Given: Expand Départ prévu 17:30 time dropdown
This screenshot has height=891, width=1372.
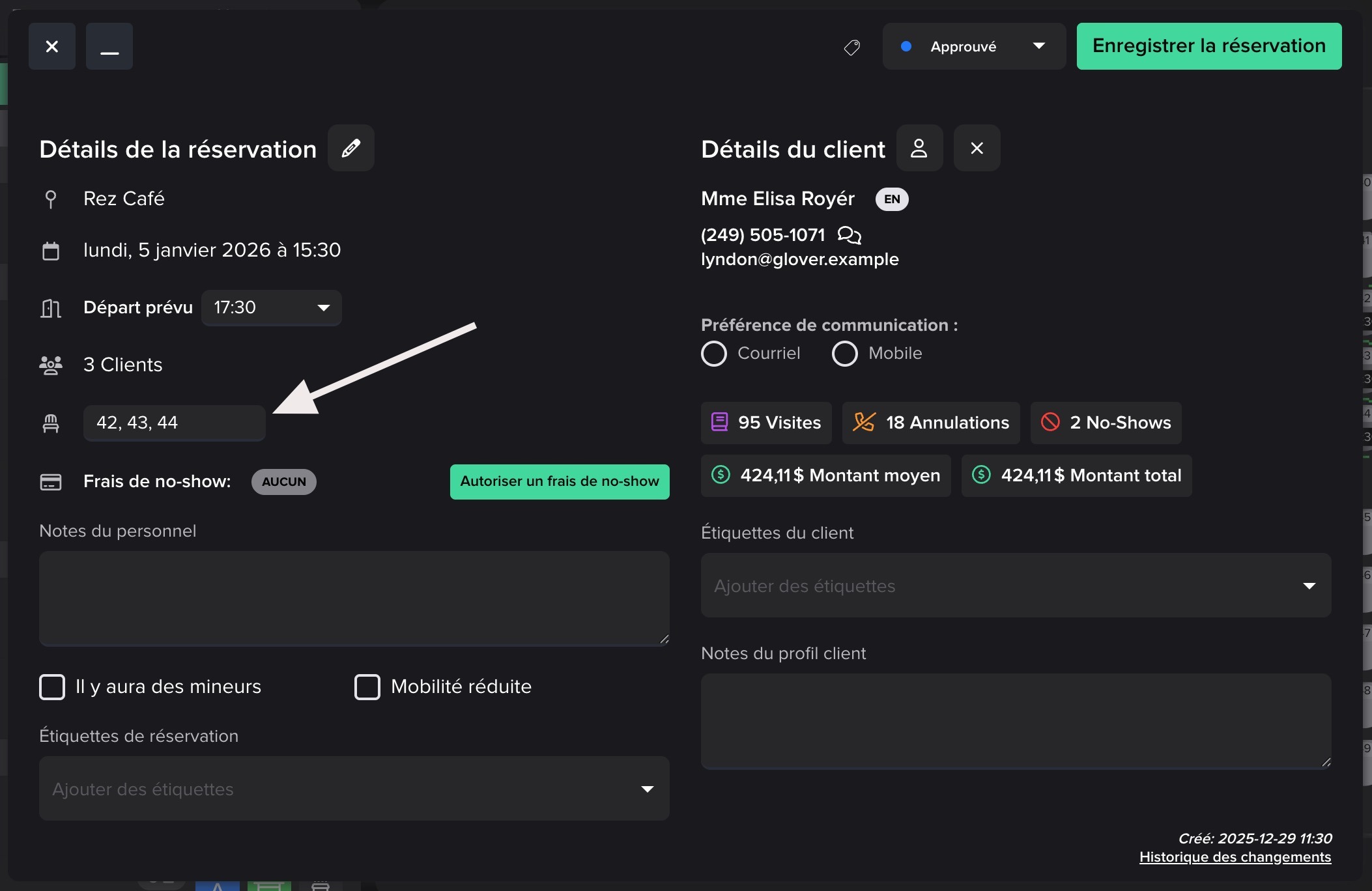Looking at the screenshot, I should [272, 307].
